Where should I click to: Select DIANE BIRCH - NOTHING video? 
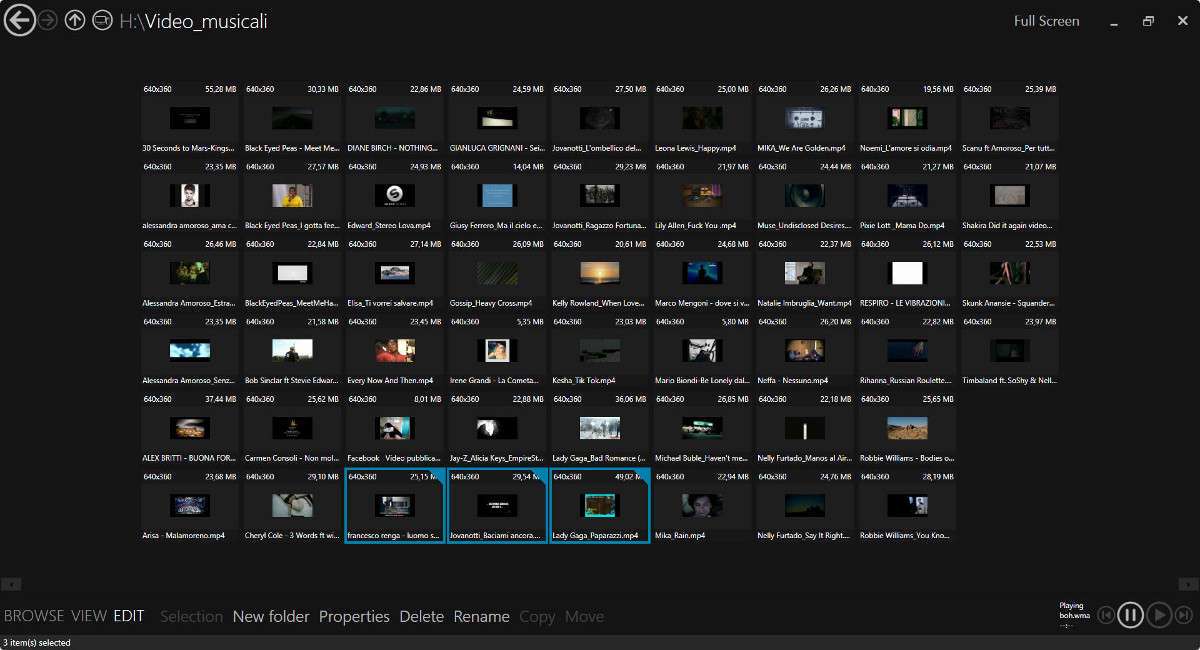(x=395, y=118)
